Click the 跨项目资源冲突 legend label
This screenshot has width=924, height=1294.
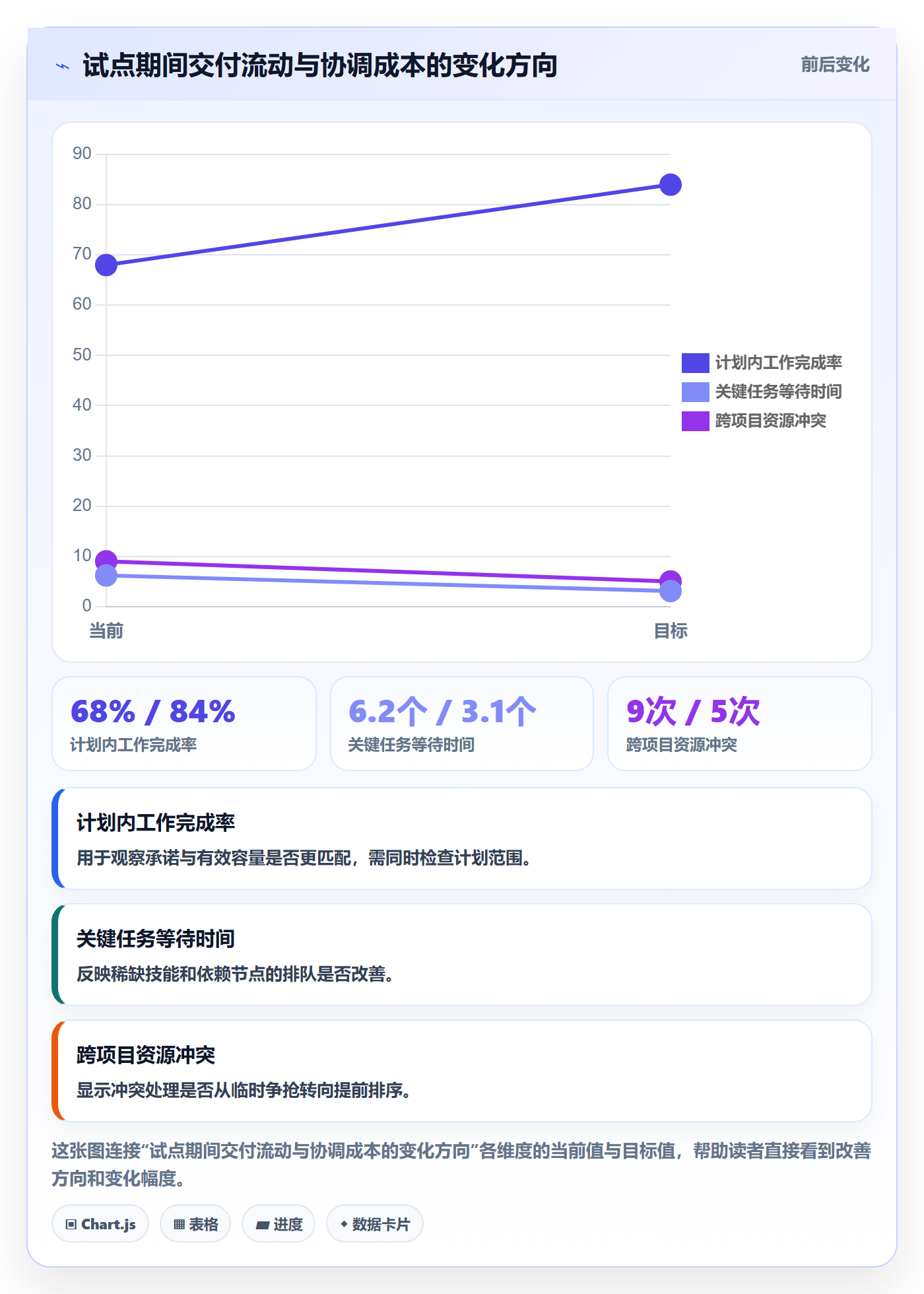770,421
